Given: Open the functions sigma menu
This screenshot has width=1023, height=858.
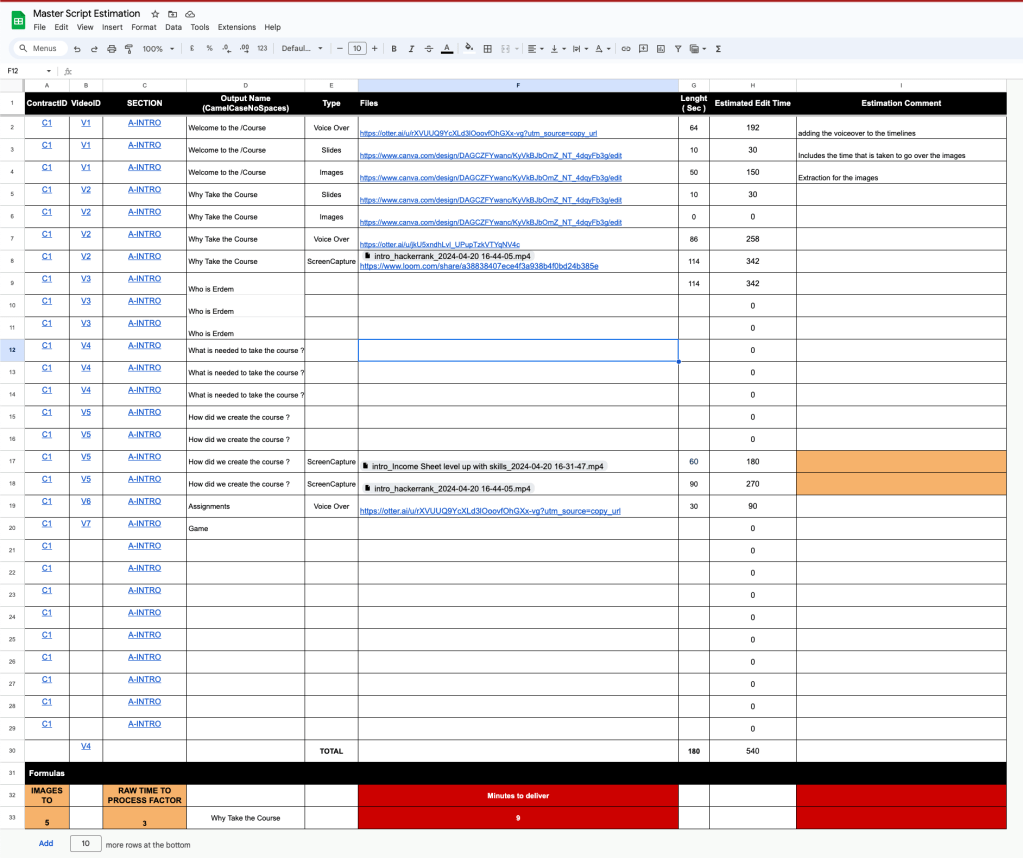Looking at the screenshot, I should tap(718, 49).
